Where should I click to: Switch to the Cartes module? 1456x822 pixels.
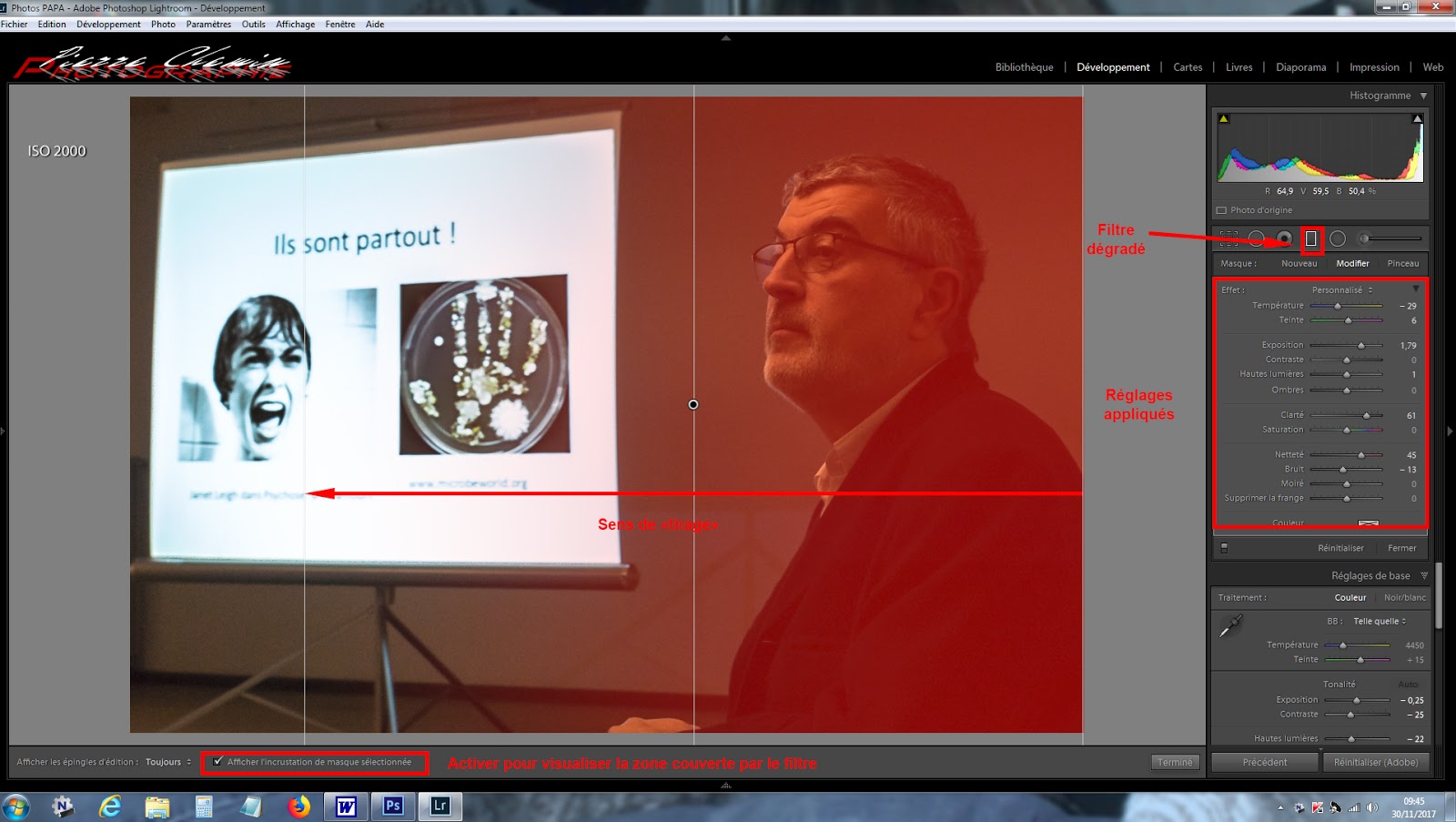coord(1188,67)
